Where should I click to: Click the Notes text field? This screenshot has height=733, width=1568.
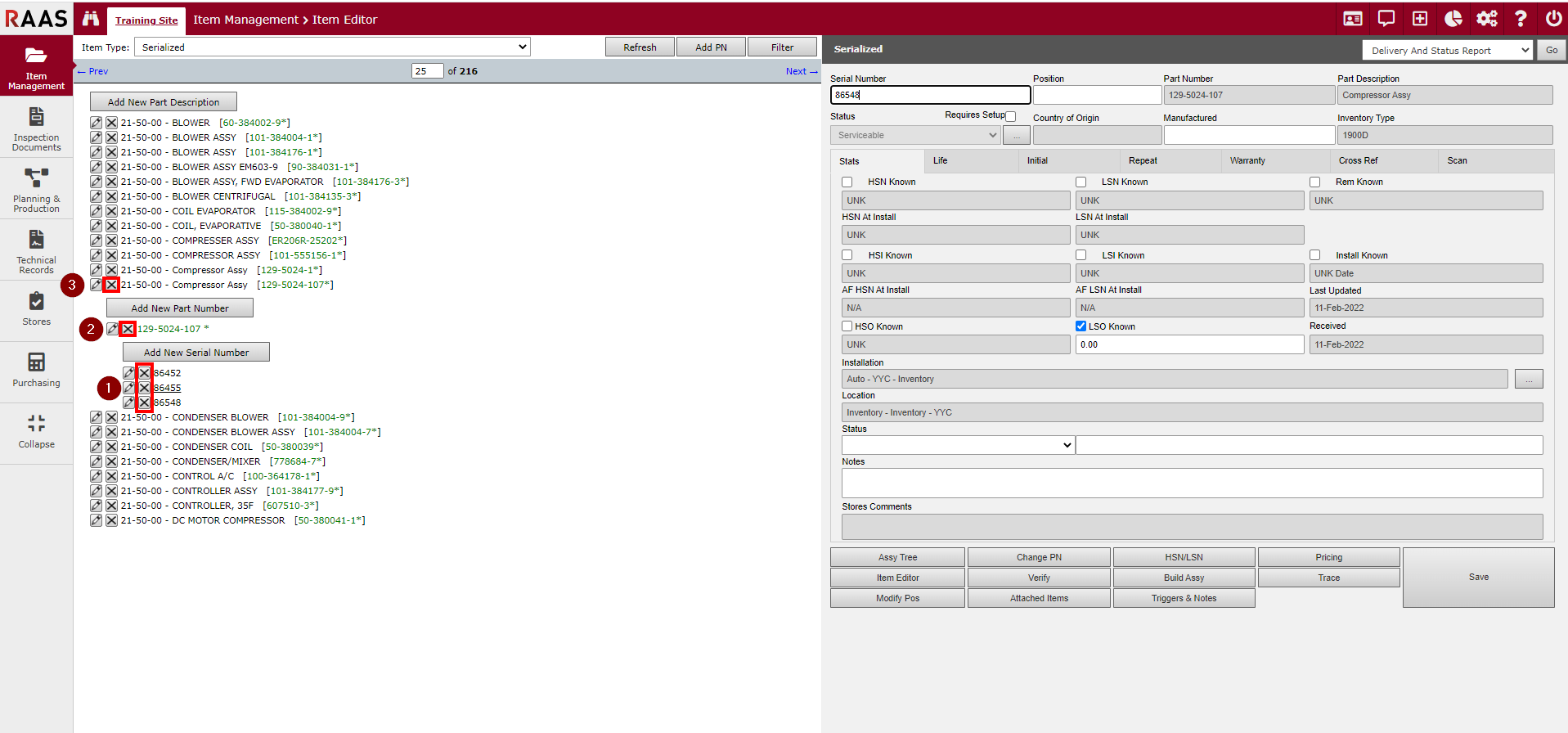click(1192, 483)
